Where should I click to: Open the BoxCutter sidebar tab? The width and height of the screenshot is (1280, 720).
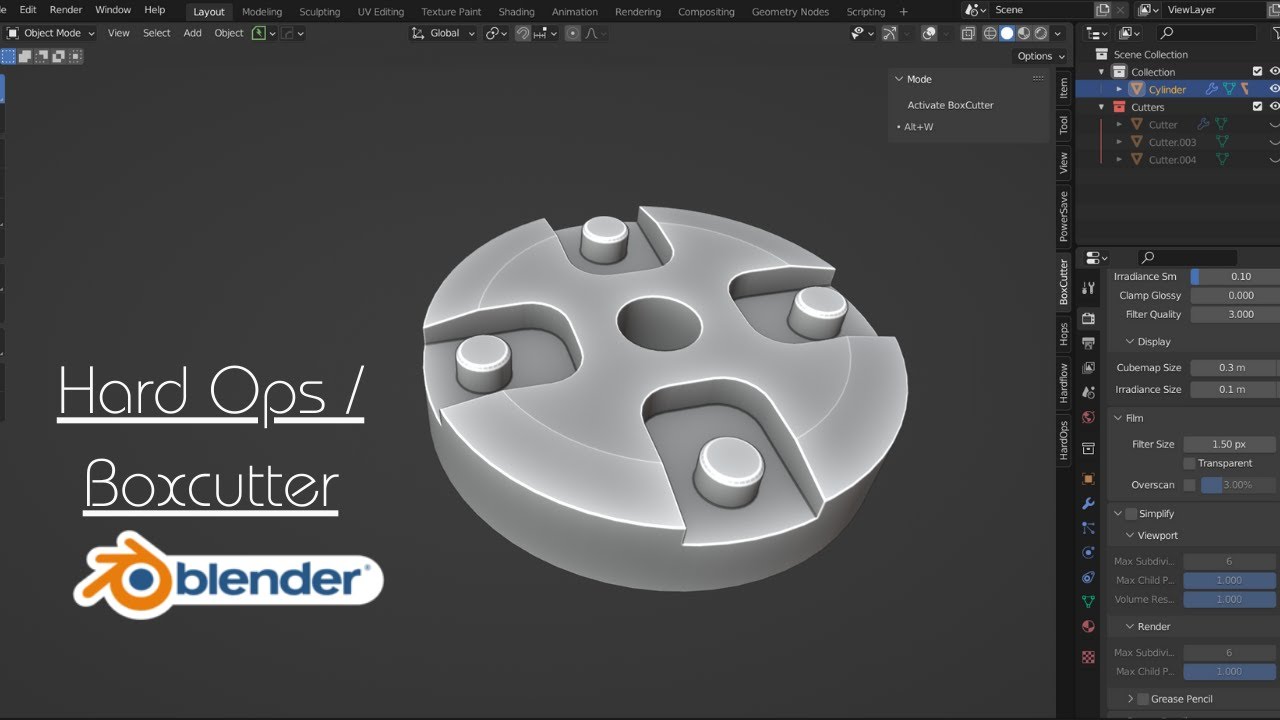[x=1064, y=282]
